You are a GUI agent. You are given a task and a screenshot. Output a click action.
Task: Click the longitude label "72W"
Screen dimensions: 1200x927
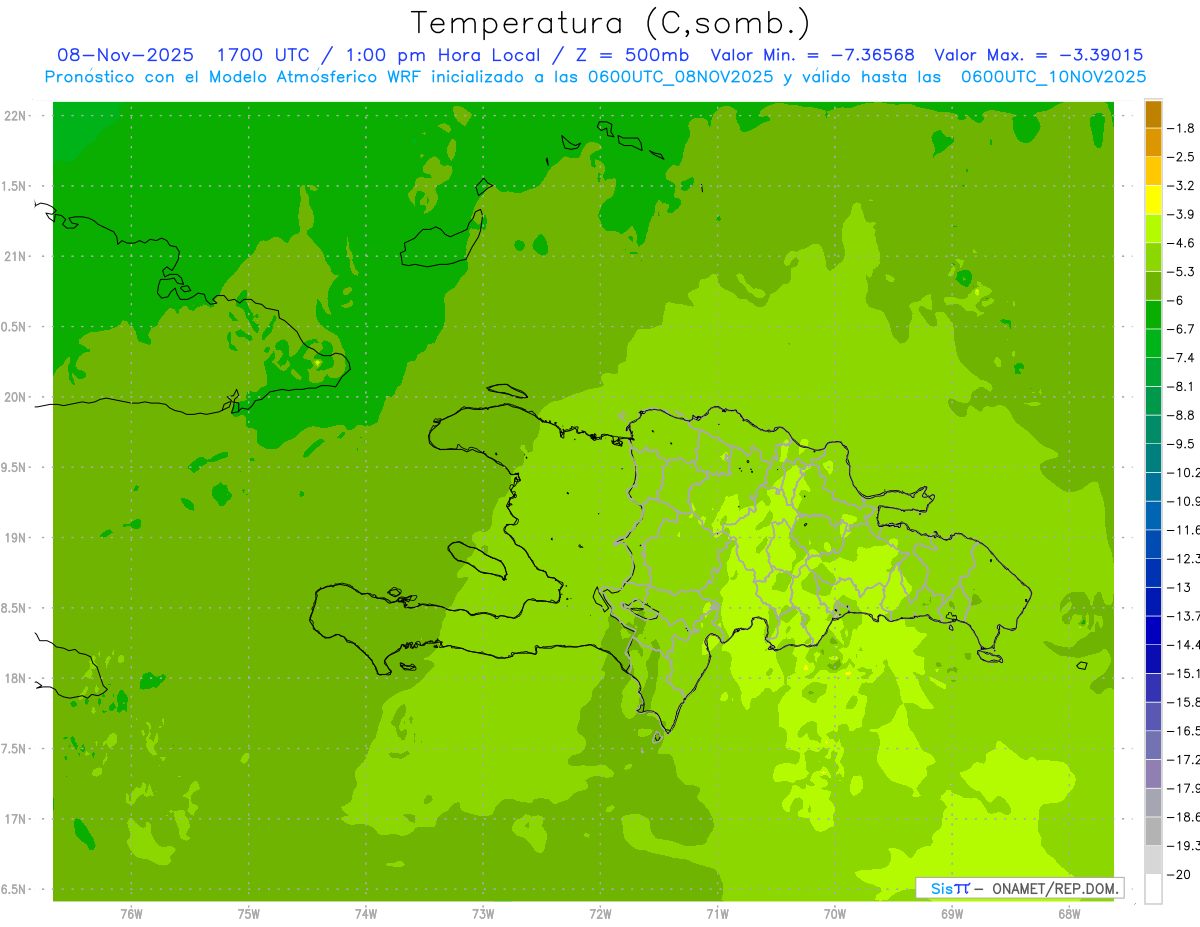(x=601, y=913)
